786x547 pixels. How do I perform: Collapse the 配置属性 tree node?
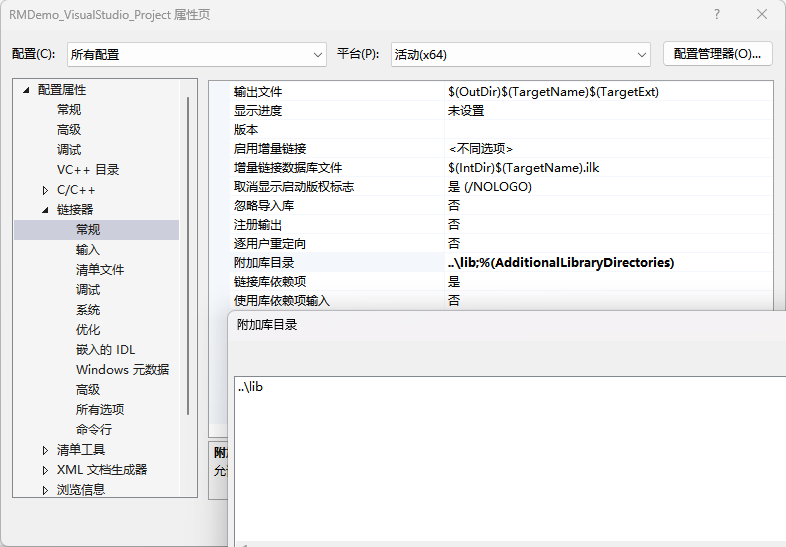[x=27, y=90]
